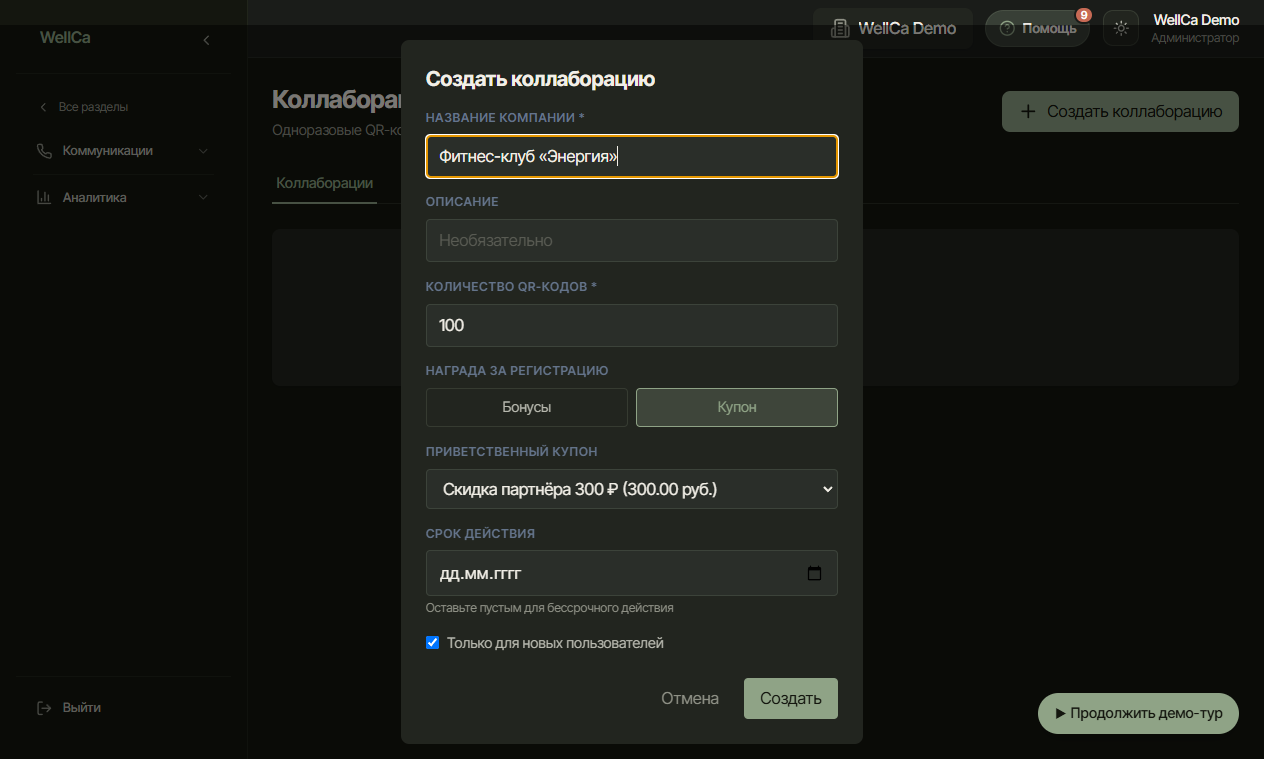Click the Продолжить демо-тур button
The width and height of the screenshot is (1264, 759).
1138,714
